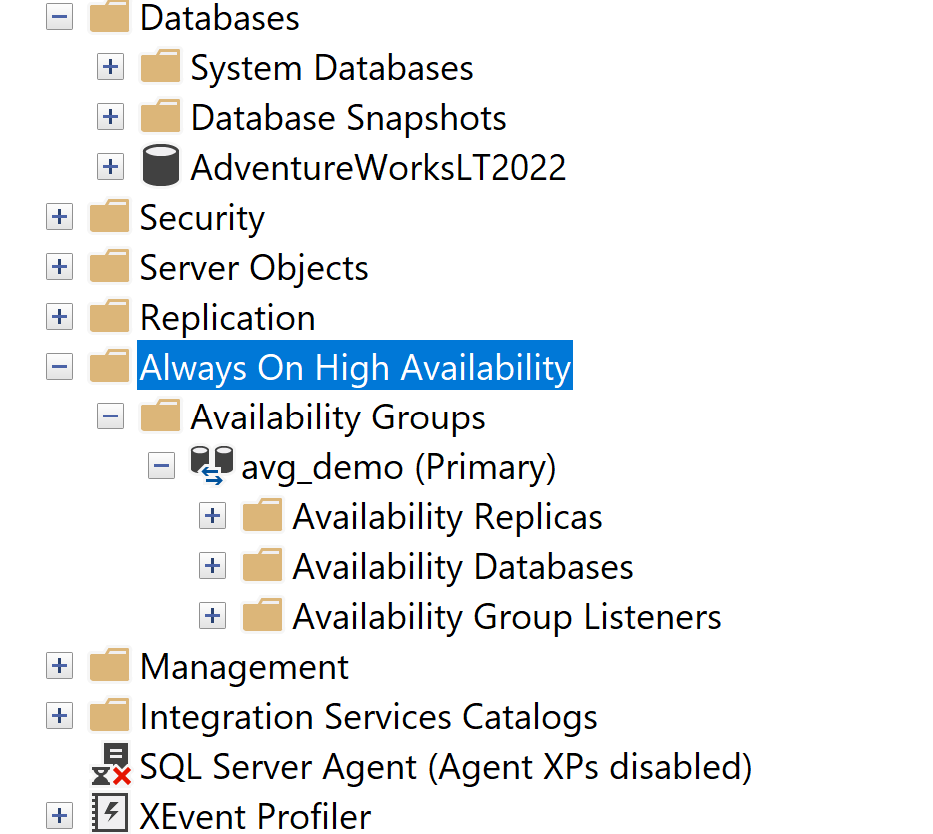The width and height of the screenshot is (933, 834).
Task: Select Availability Replicas label
Action: 447,517
